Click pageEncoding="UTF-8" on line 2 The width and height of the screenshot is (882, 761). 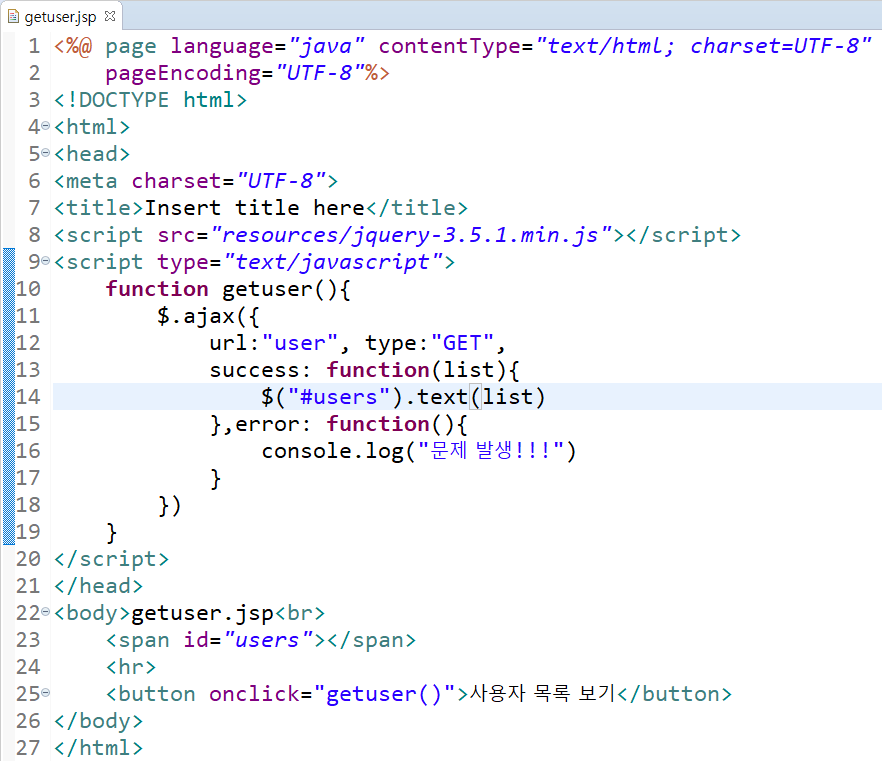(235, 73)
